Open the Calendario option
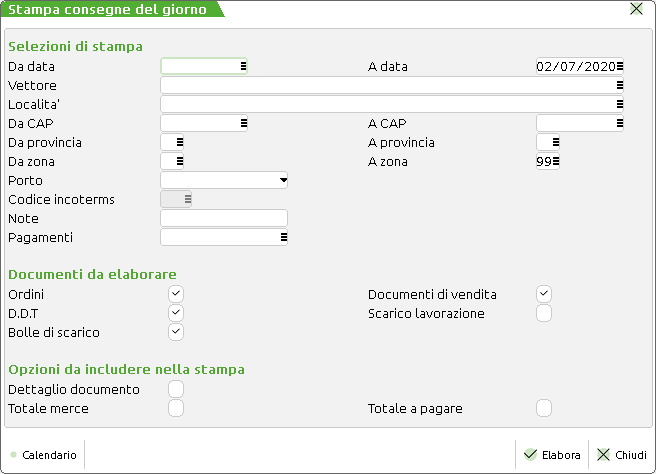The image size is (656, 474). click(44, 455)
